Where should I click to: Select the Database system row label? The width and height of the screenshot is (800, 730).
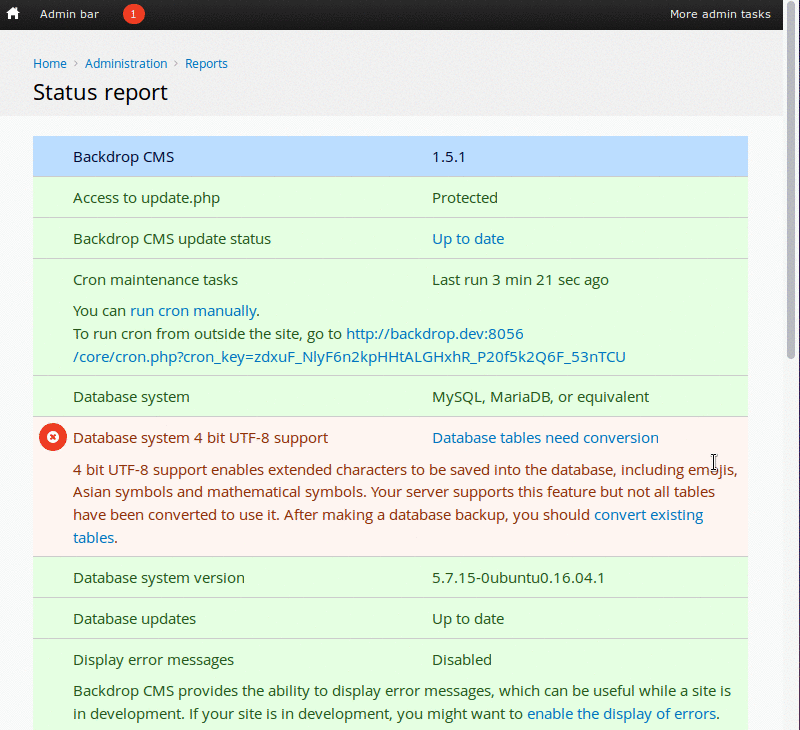(x=131, y=397)
